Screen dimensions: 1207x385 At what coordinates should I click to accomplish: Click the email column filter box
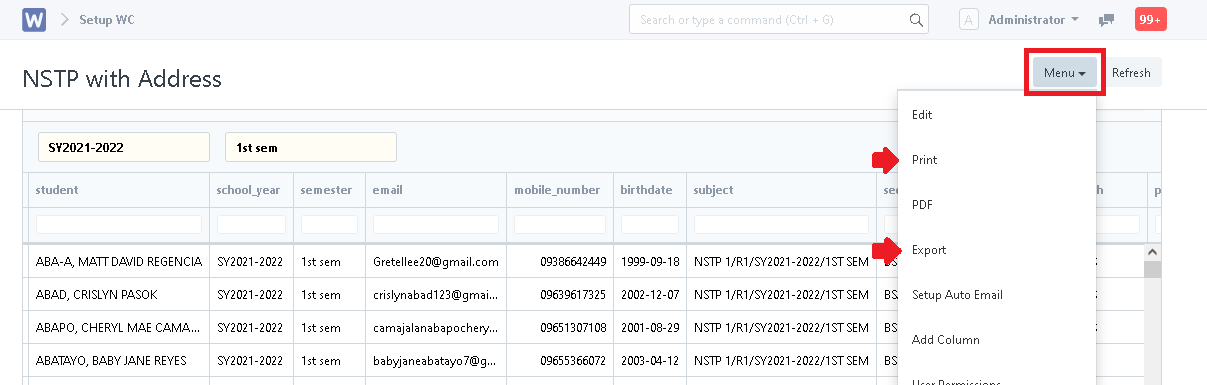pos(436,224)
